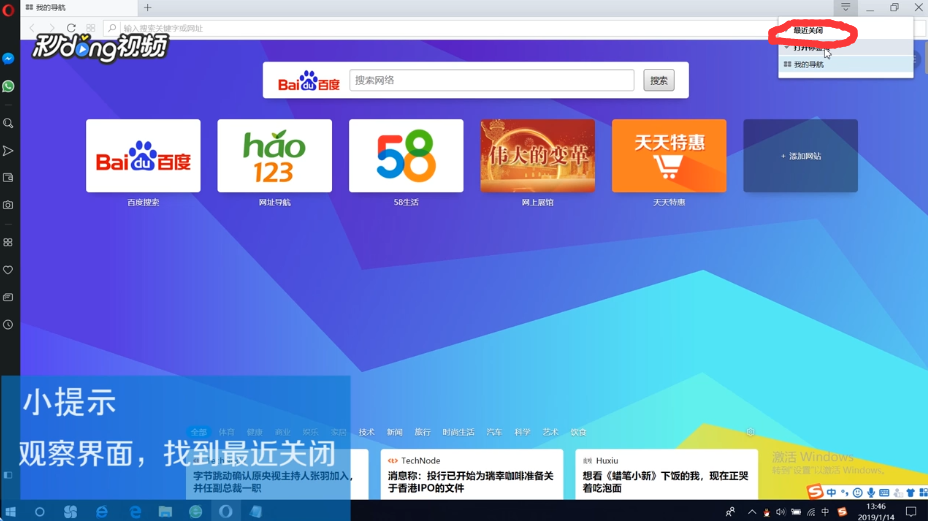Switch to the 我的导航 tab
The image size is (928, 521).
coord(77,8)
